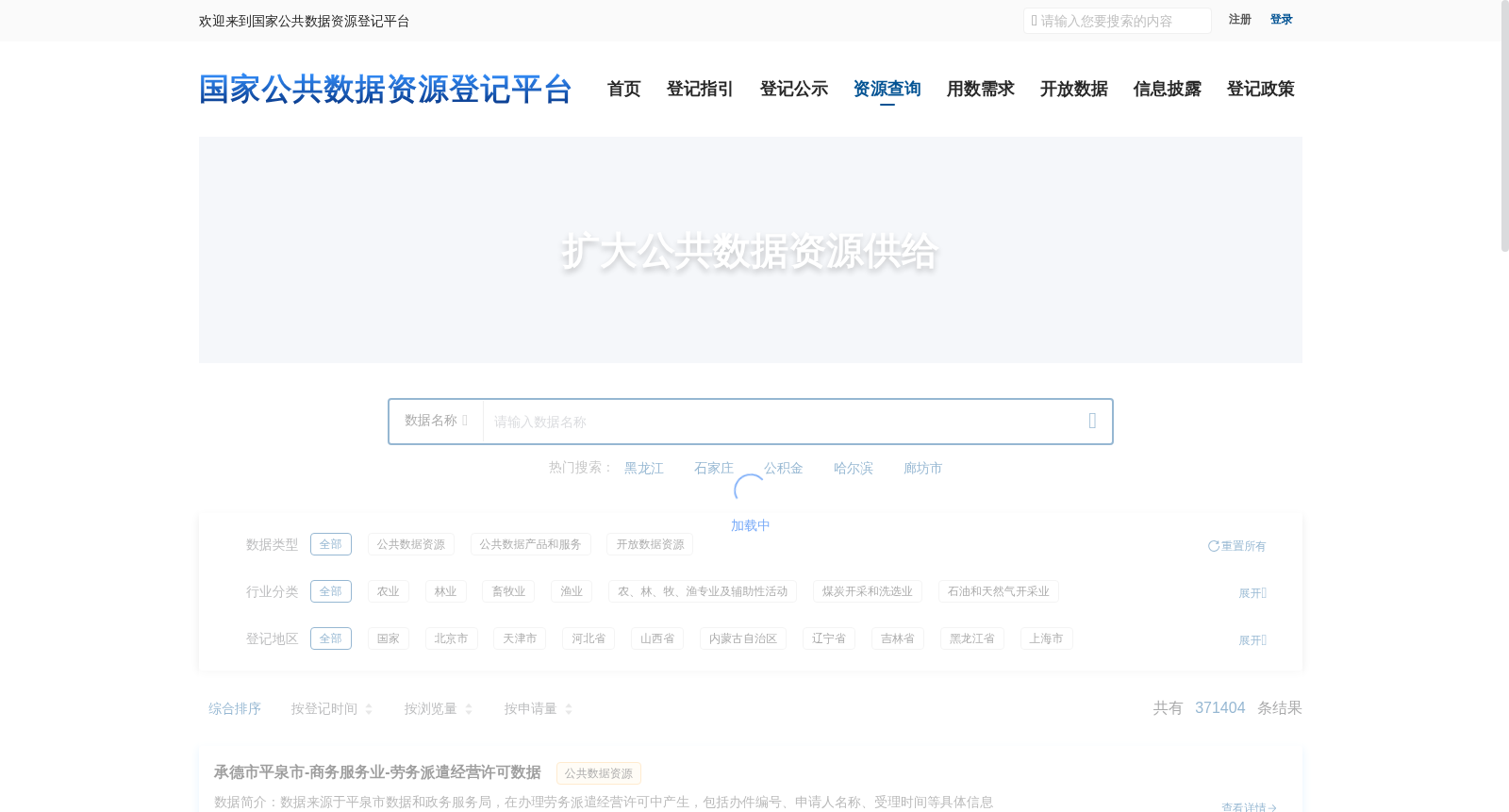Filter industry by 畜牧业
Viewport: 1509px width, 812px height.
[x=508, y=591]
